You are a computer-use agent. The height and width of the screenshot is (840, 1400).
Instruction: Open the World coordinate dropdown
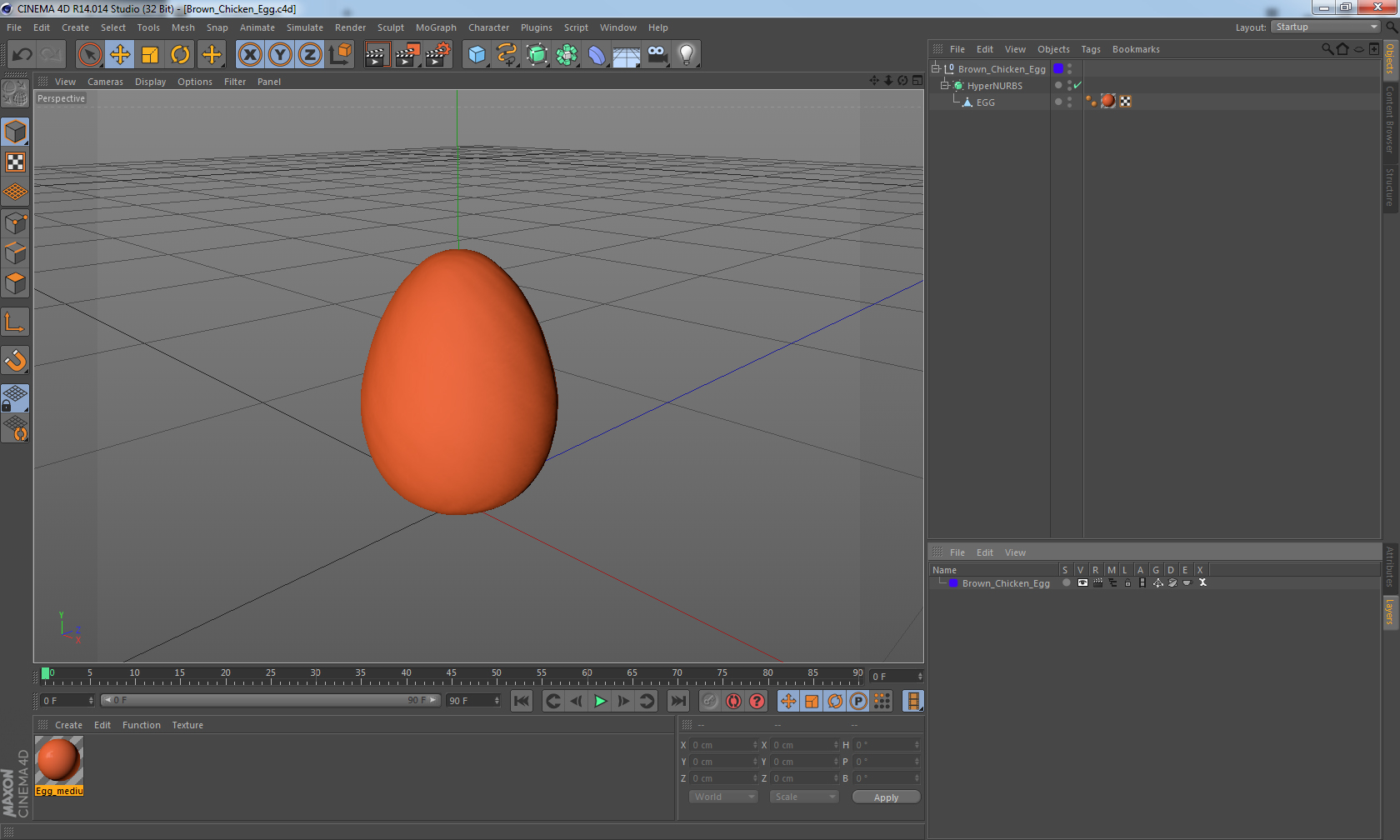pyautogui.click(x=723, y=797)
